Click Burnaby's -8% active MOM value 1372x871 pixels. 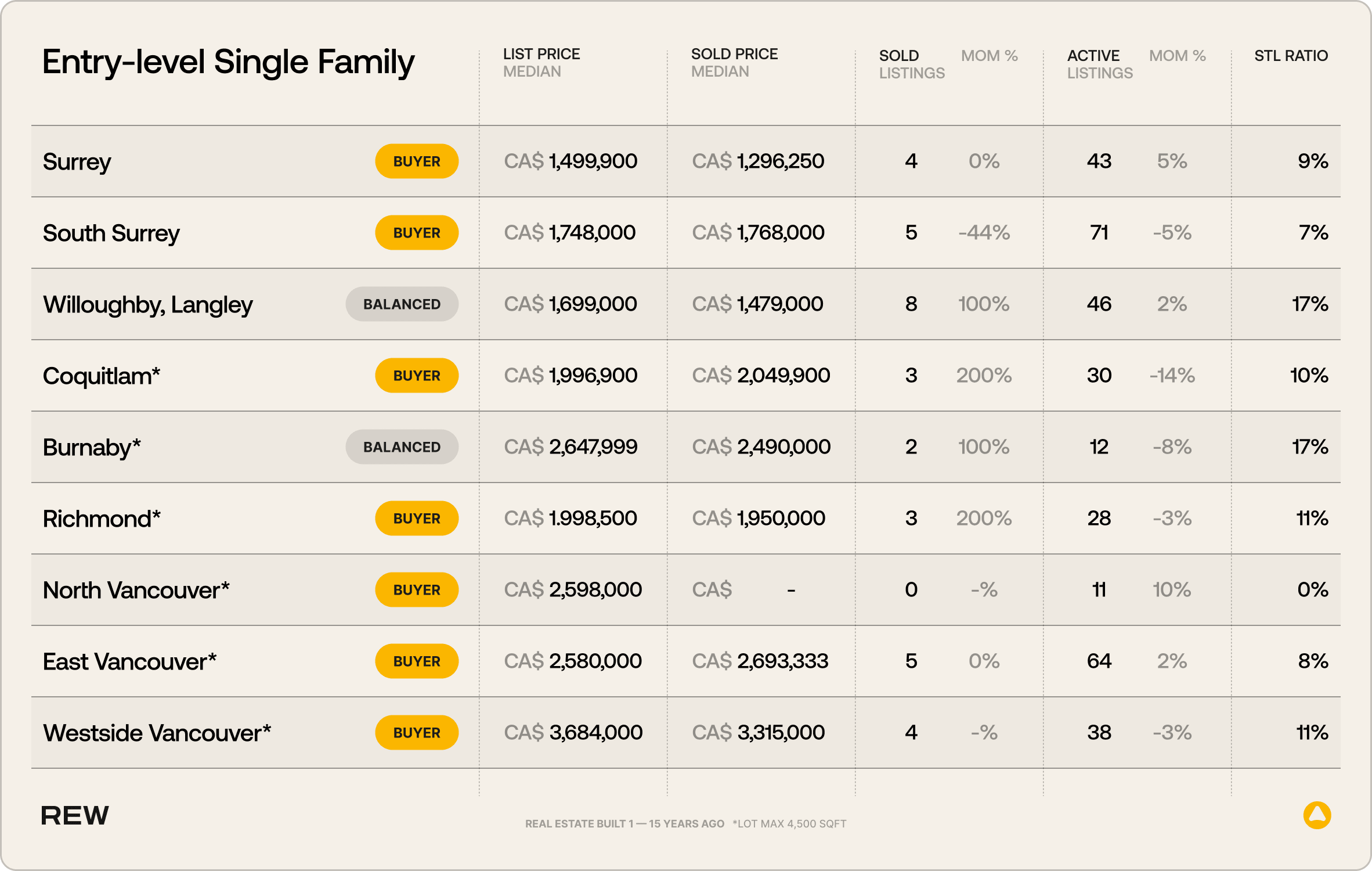coord(1172,447)
